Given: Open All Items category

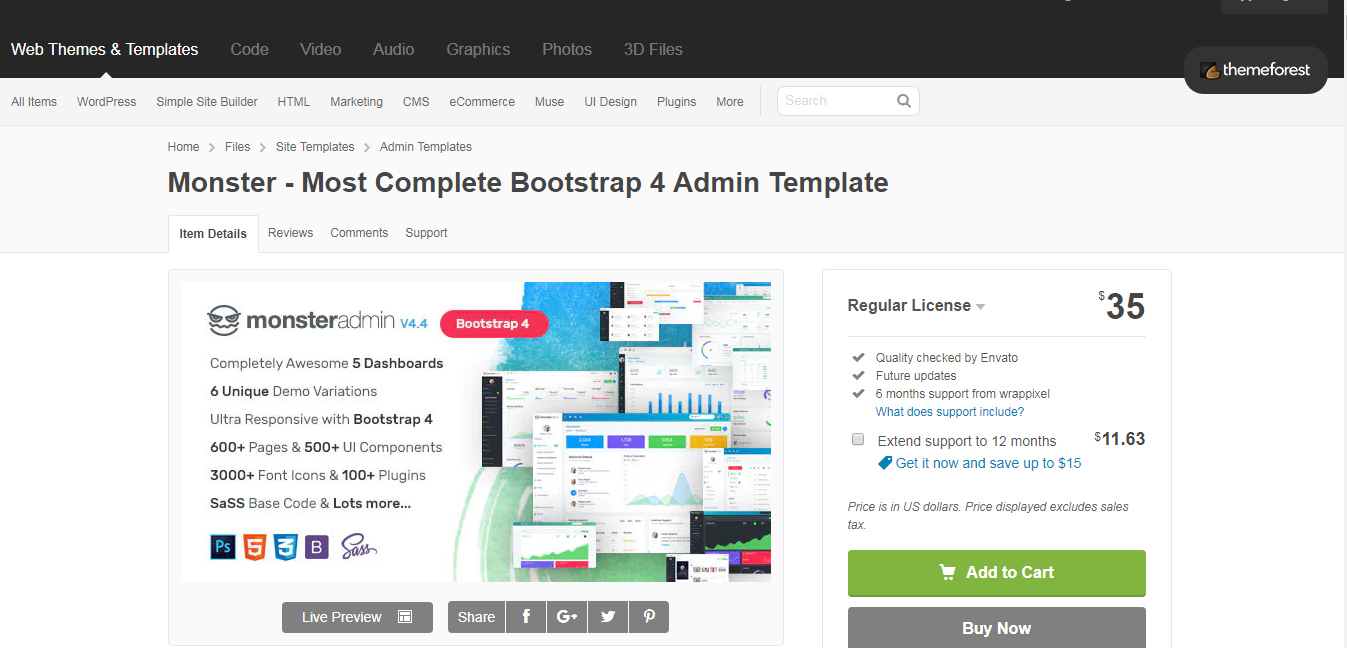Looking at the screenshot, I should [x=34, y=102].
